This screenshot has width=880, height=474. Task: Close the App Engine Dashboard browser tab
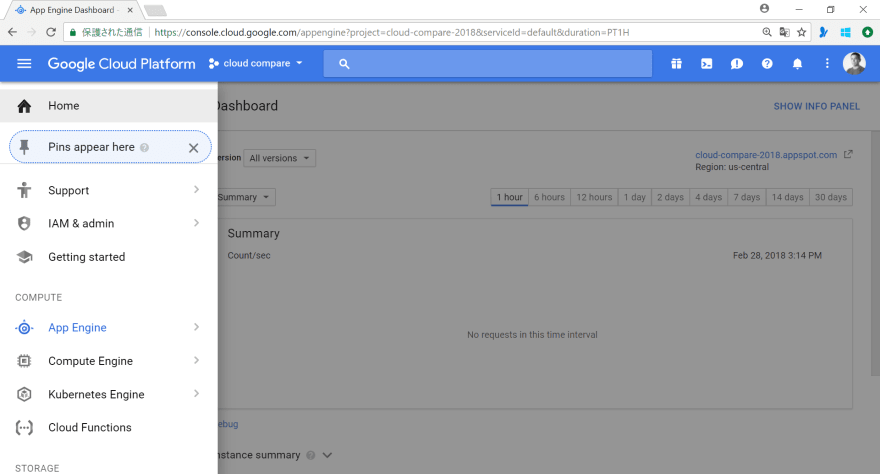(x=130, y=10)
